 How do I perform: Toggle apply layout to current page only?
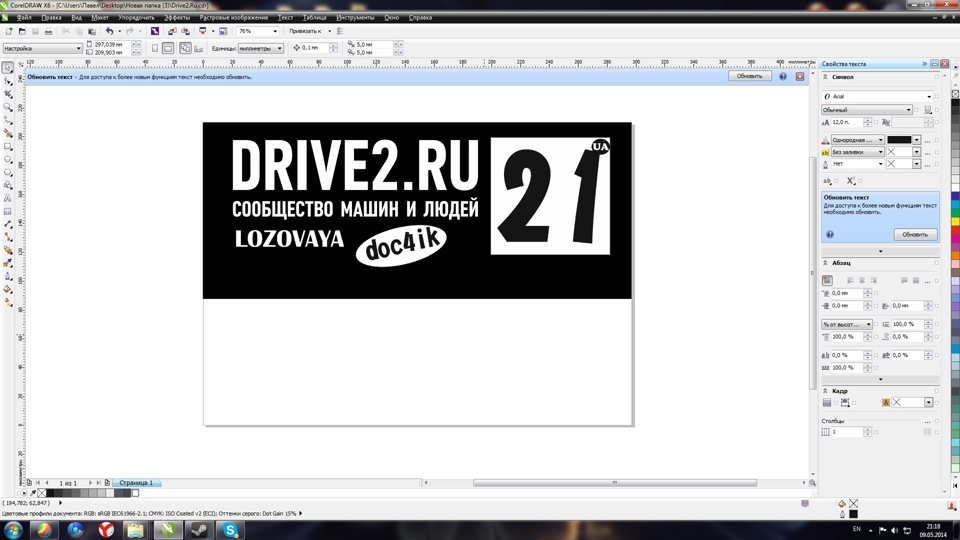pyautogui.click(x=198, y=48)
